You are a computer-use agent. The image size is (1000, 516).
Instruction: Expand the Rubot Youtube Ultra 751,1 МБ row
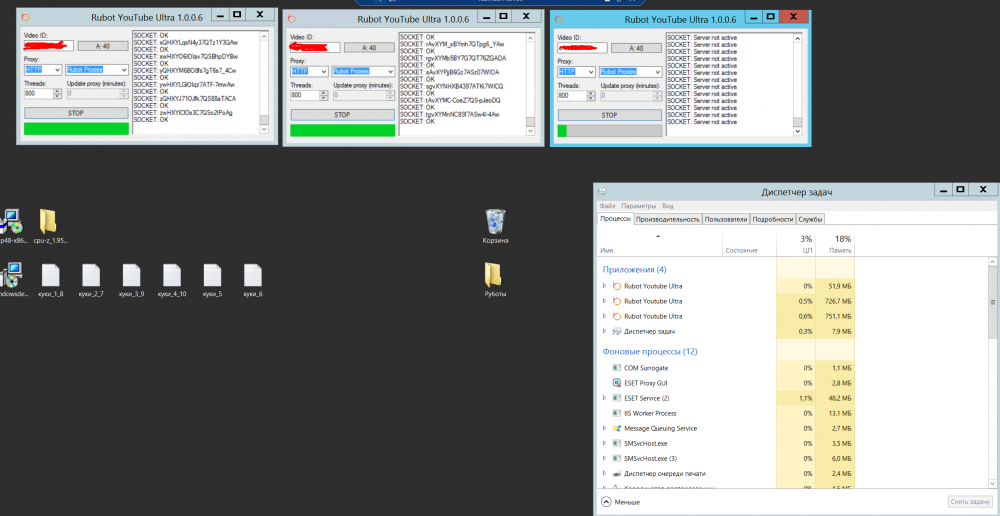coord(605,316)
